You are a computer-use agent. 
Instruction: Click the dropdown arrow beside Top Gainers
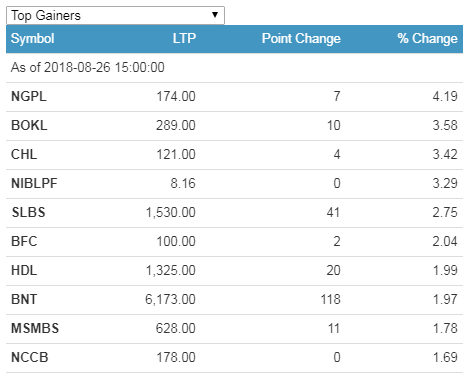pos(215,15)
